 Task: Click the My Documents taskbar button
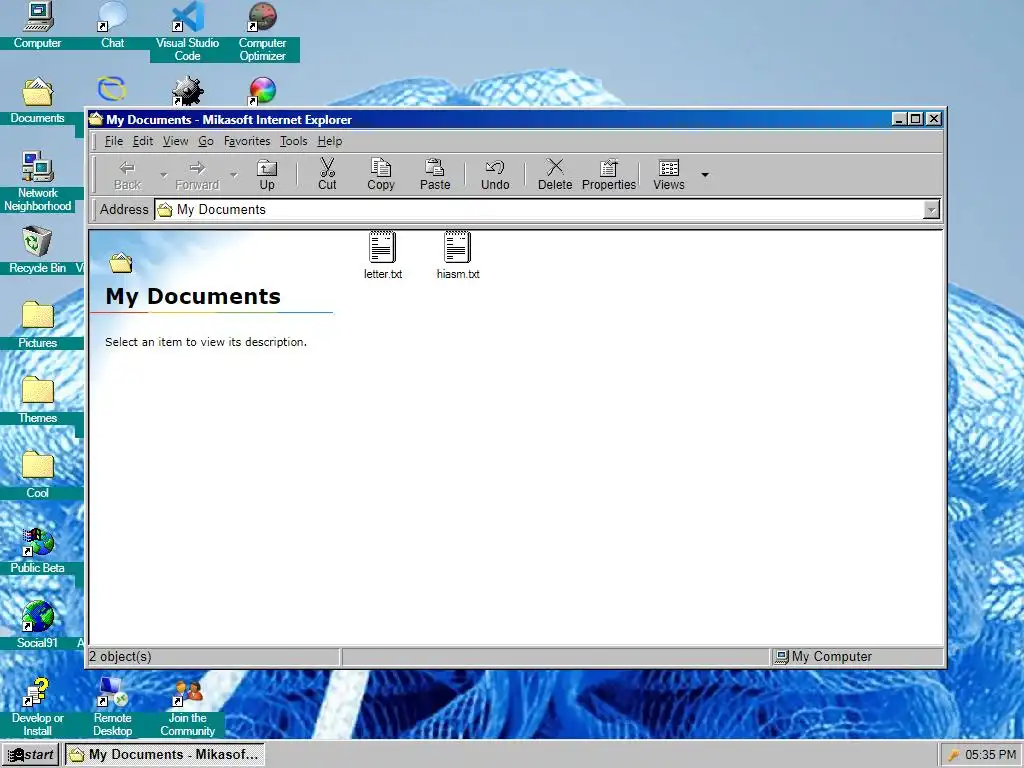(x=165, y=755)
